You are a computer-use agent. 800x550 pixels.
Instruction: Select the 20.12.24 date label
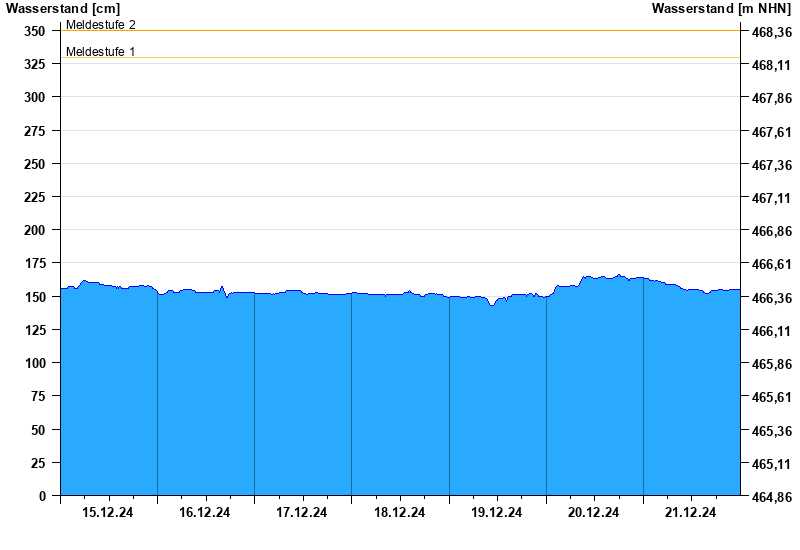[594, 513]
